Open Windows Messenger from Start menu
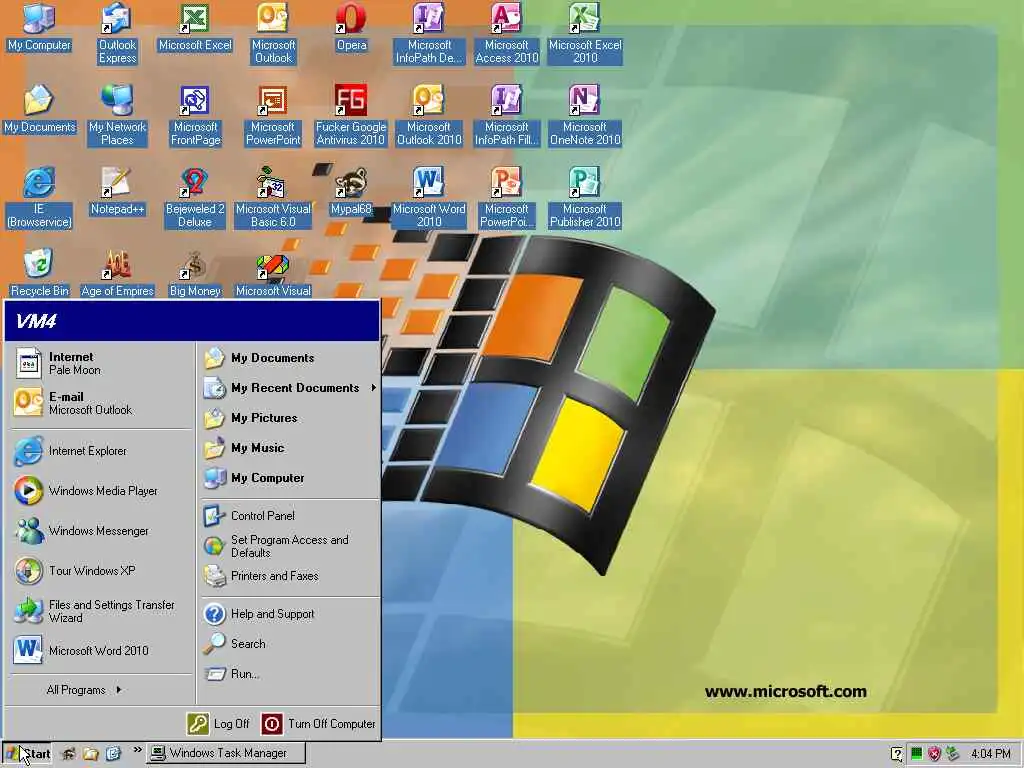The image size is (1024, 768). (101, 531)
